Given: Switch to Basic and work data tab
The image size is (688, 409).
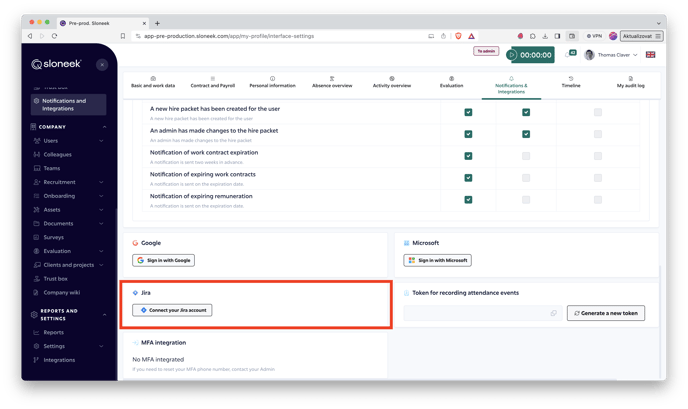Looking at the screenshot, I should point(153,83).
